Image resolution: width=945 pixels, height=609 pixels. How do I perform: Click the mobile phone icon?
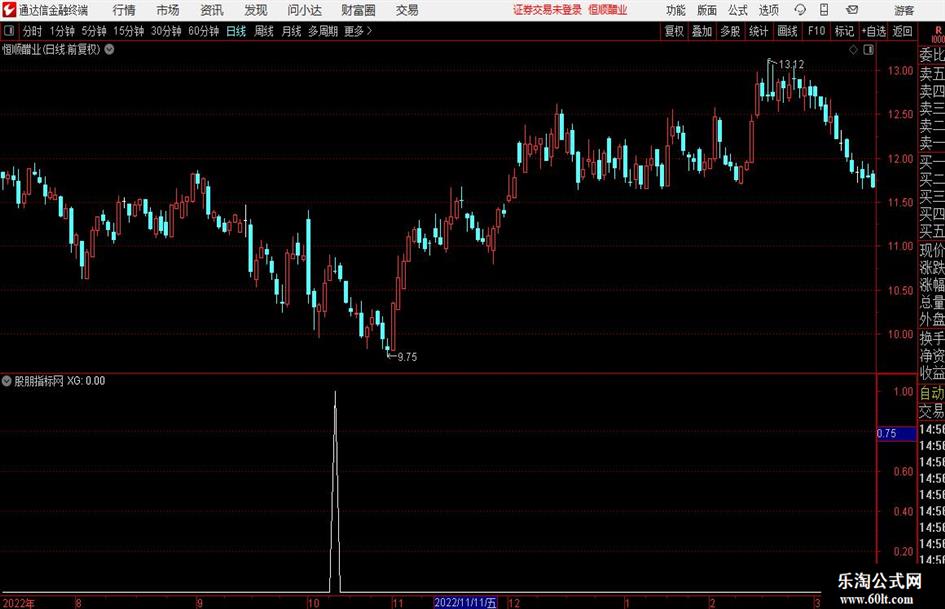[824, 10]
